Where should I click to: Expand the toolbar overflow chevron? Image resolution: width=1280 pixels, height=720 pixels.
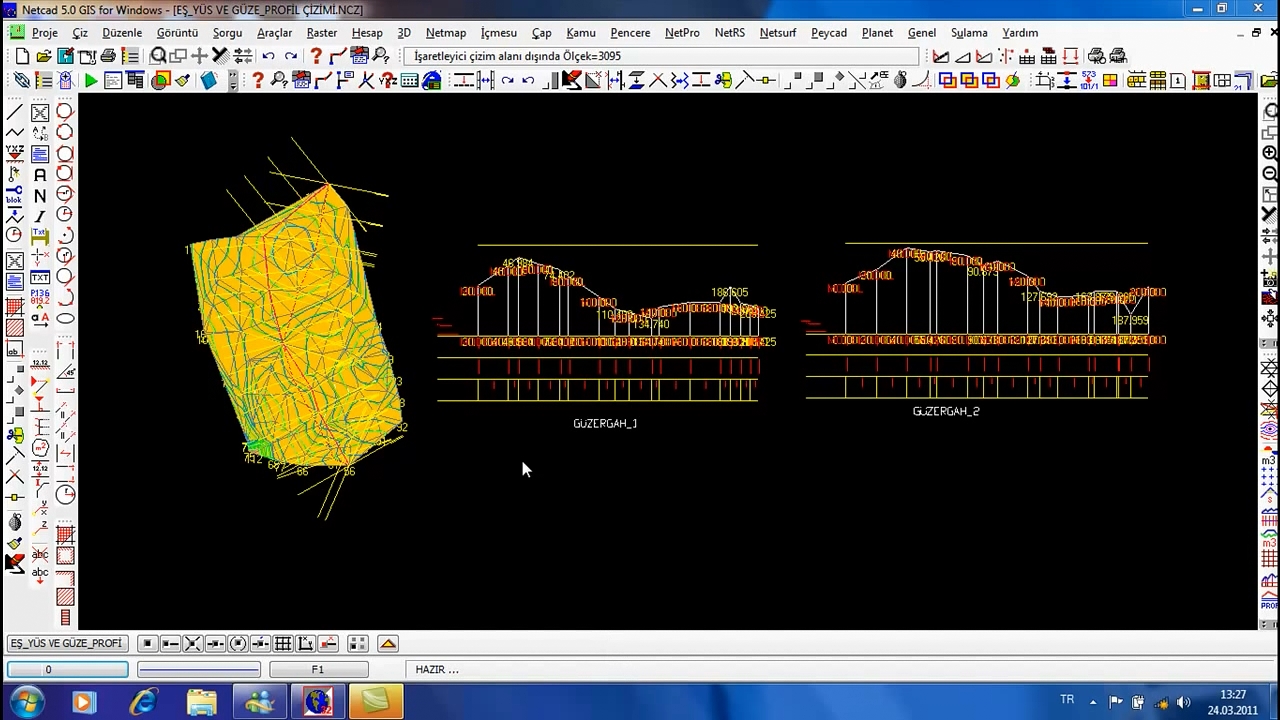(233, 81)
